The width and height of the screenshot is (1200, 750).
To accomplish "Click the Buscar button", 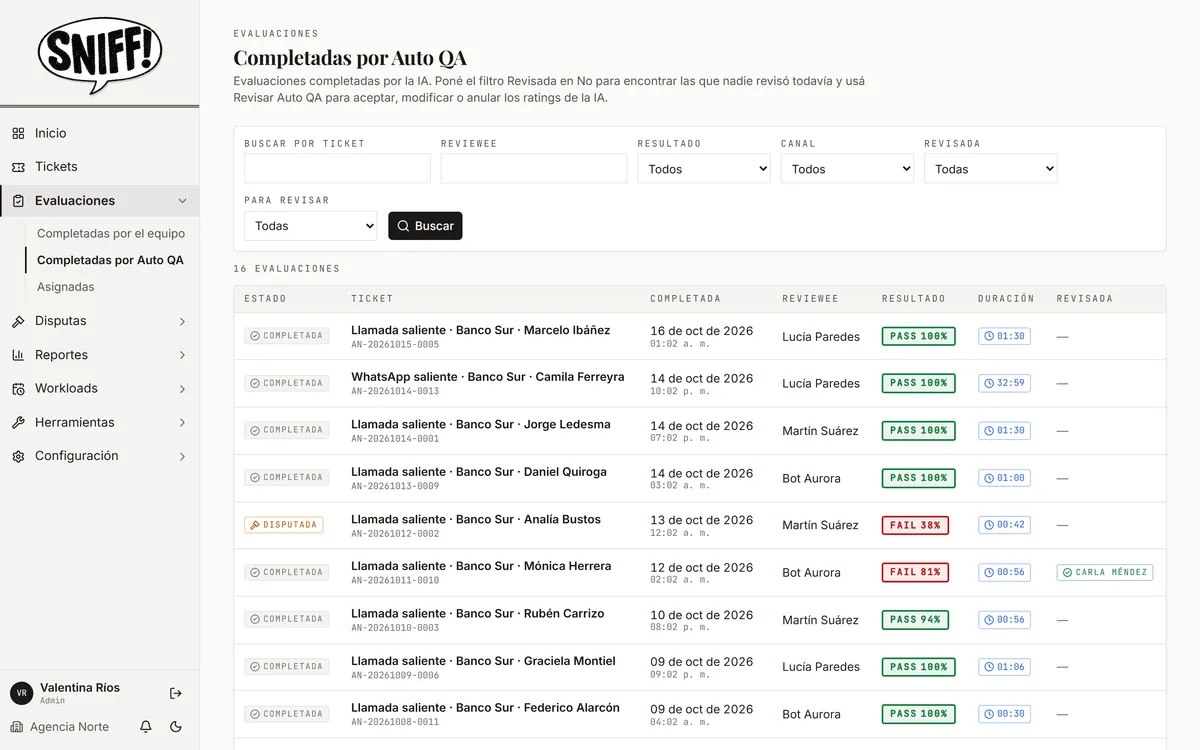I will pos(425,226).
